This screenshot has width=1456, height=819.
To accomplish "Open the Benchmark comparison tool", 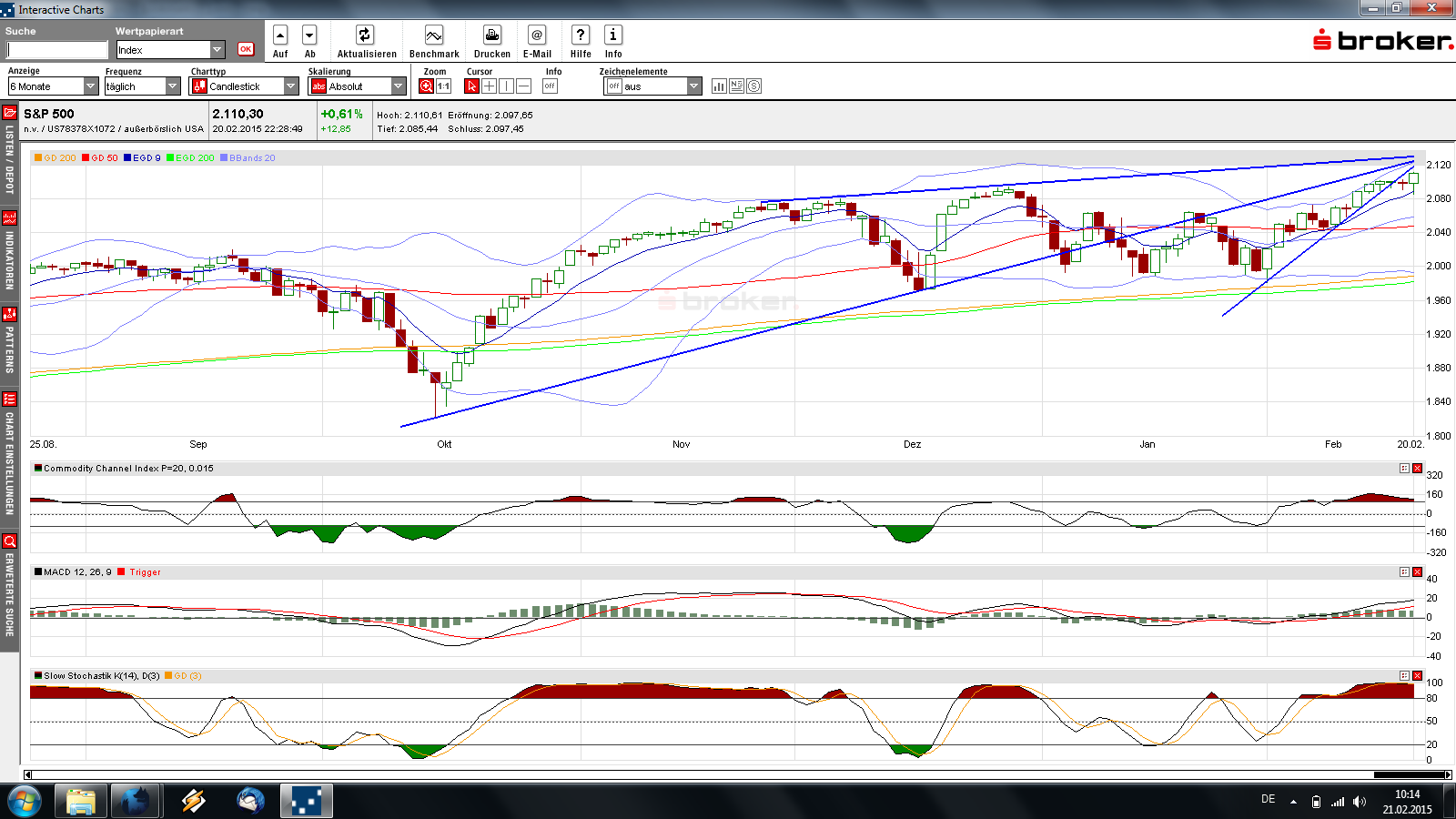I will pos(434,35).
